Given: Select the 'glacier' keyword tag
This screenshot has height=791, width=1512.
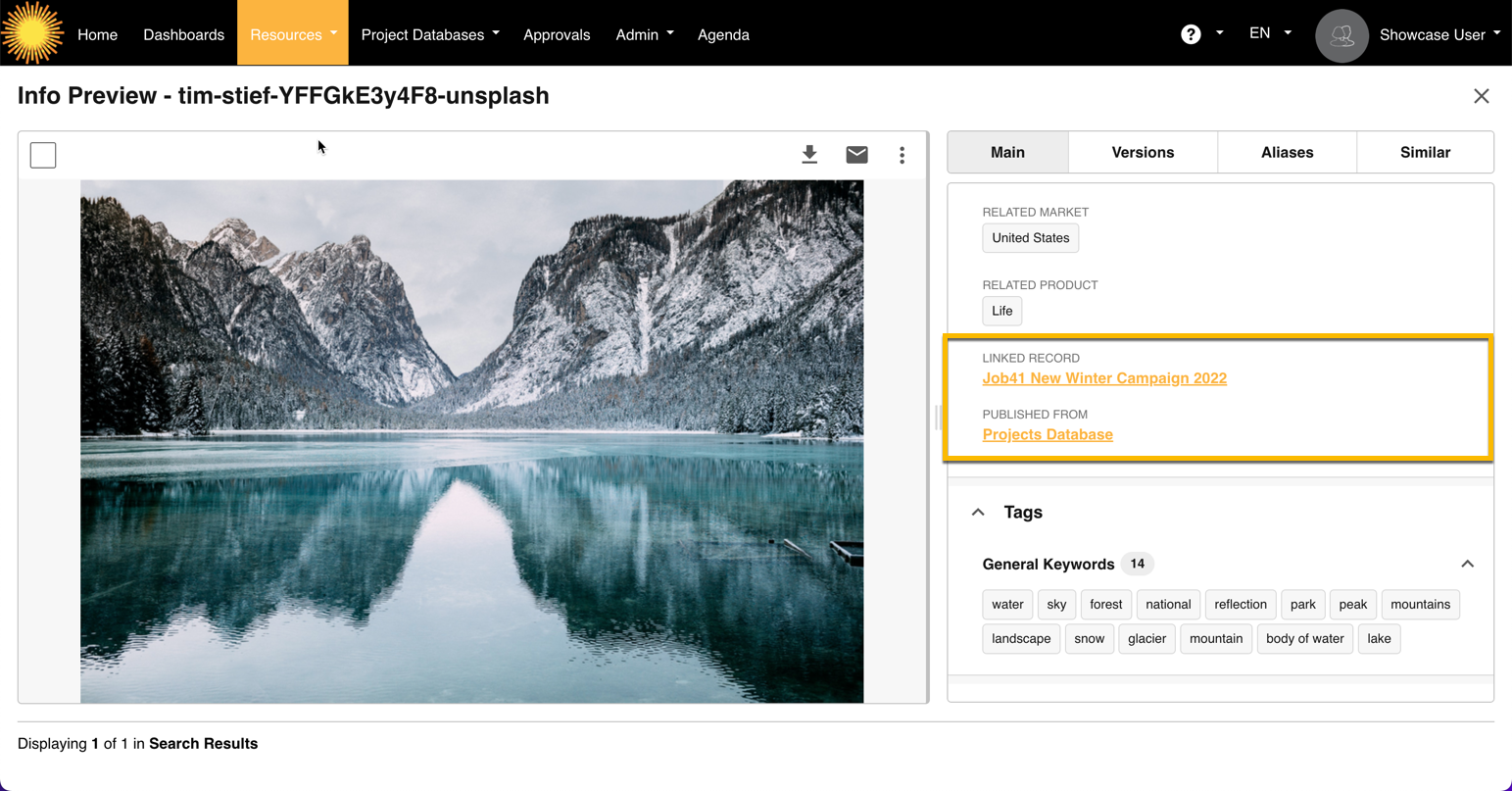Looking at the screenshot, I should point(1146,639).
